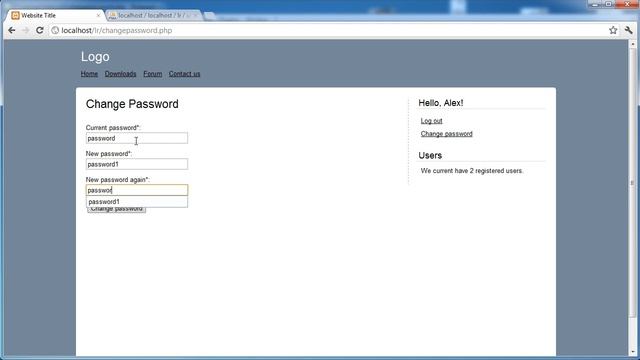Open the sidebar Change password link
The width and height of the screenshot is (640, 360).
[x=447, y=134]
